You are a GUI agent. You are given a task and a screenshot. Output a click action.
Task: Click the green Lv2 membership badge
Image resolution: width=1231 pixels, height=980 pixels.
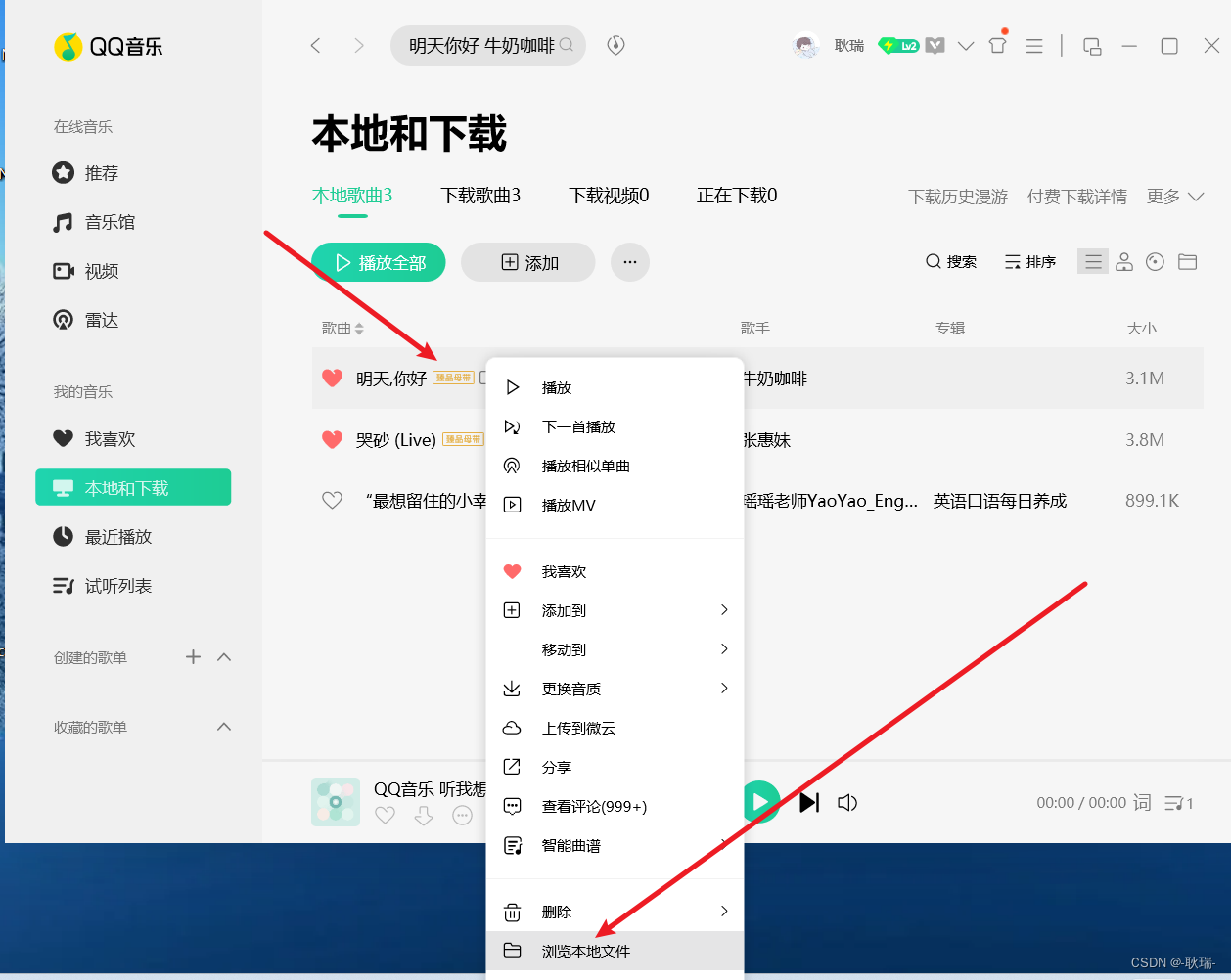[898, 45]
